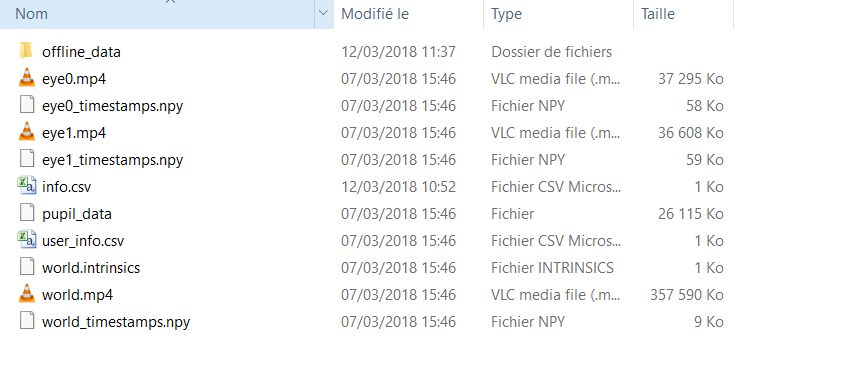Click the Excel CSV icon for info.csv
The image size is (853, 386).
pyautogui.click(x=26, y=186)
